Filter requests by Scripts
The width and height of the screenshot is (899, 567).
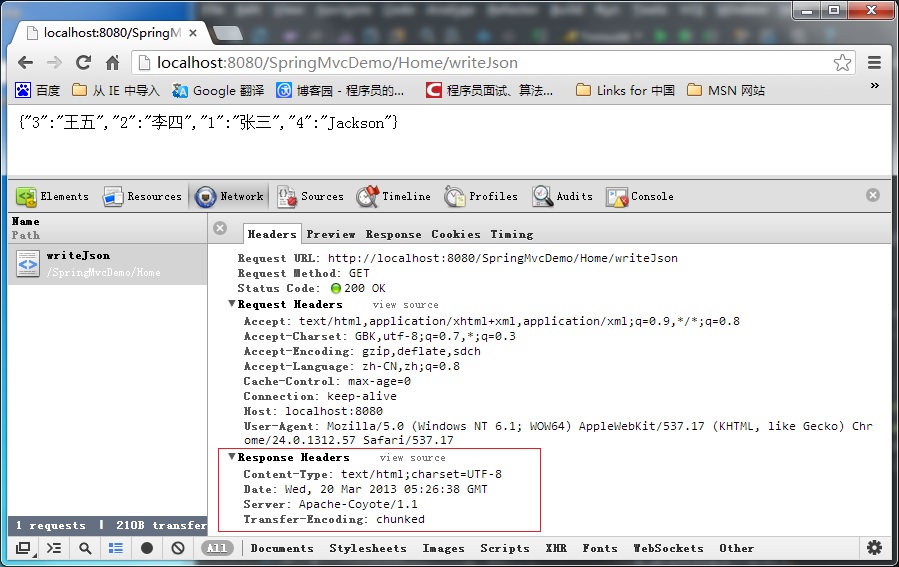pos(505,548)
